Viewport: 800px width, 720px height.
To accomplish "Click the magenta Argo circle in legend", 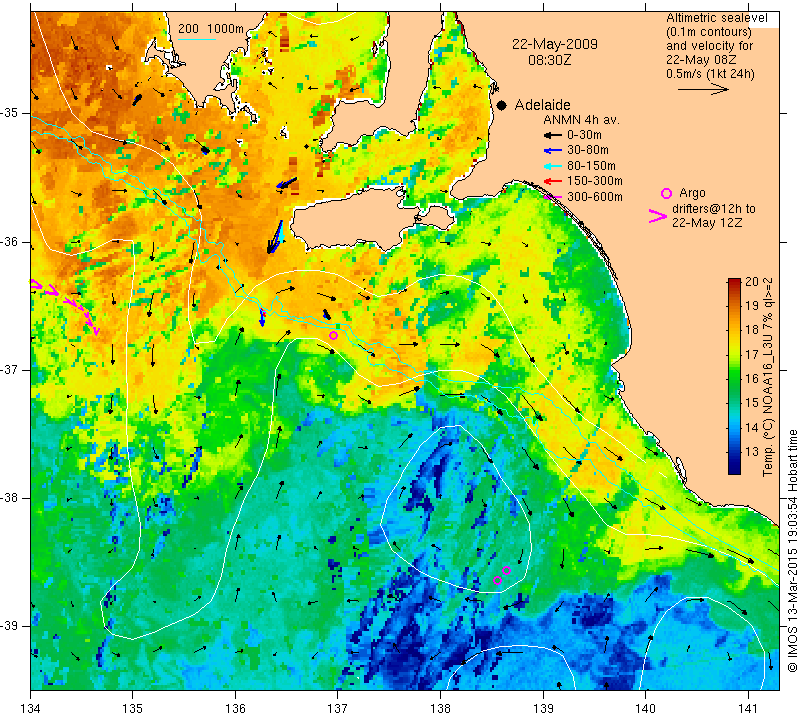I will [x=666, y=193].
